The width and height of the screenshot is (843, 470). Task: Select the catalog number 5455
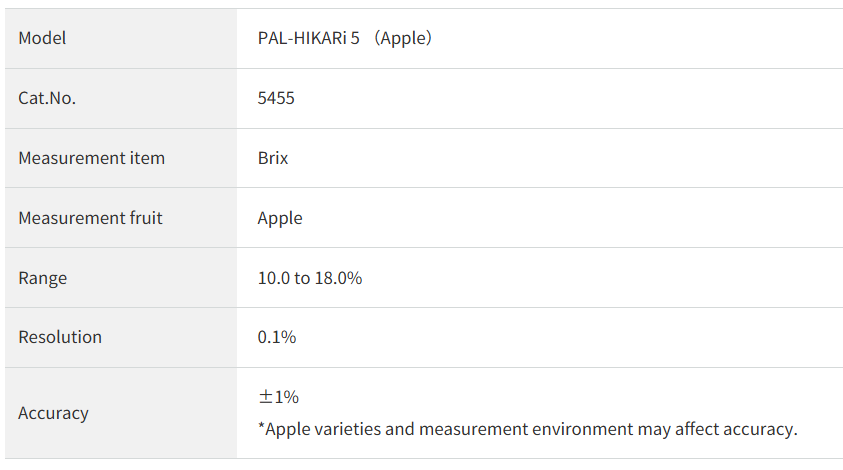click(x=276, y=98)
